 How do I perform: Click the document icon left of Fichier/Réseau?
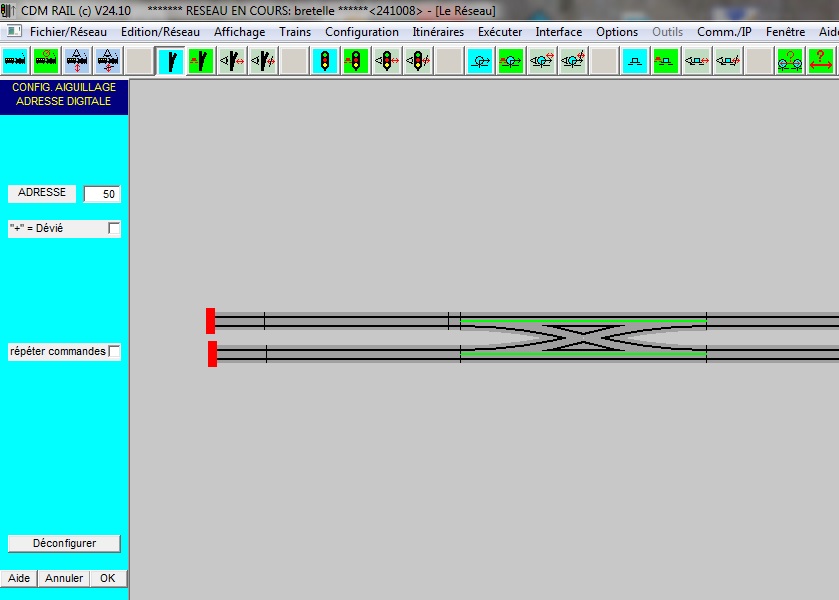point(14,31)
